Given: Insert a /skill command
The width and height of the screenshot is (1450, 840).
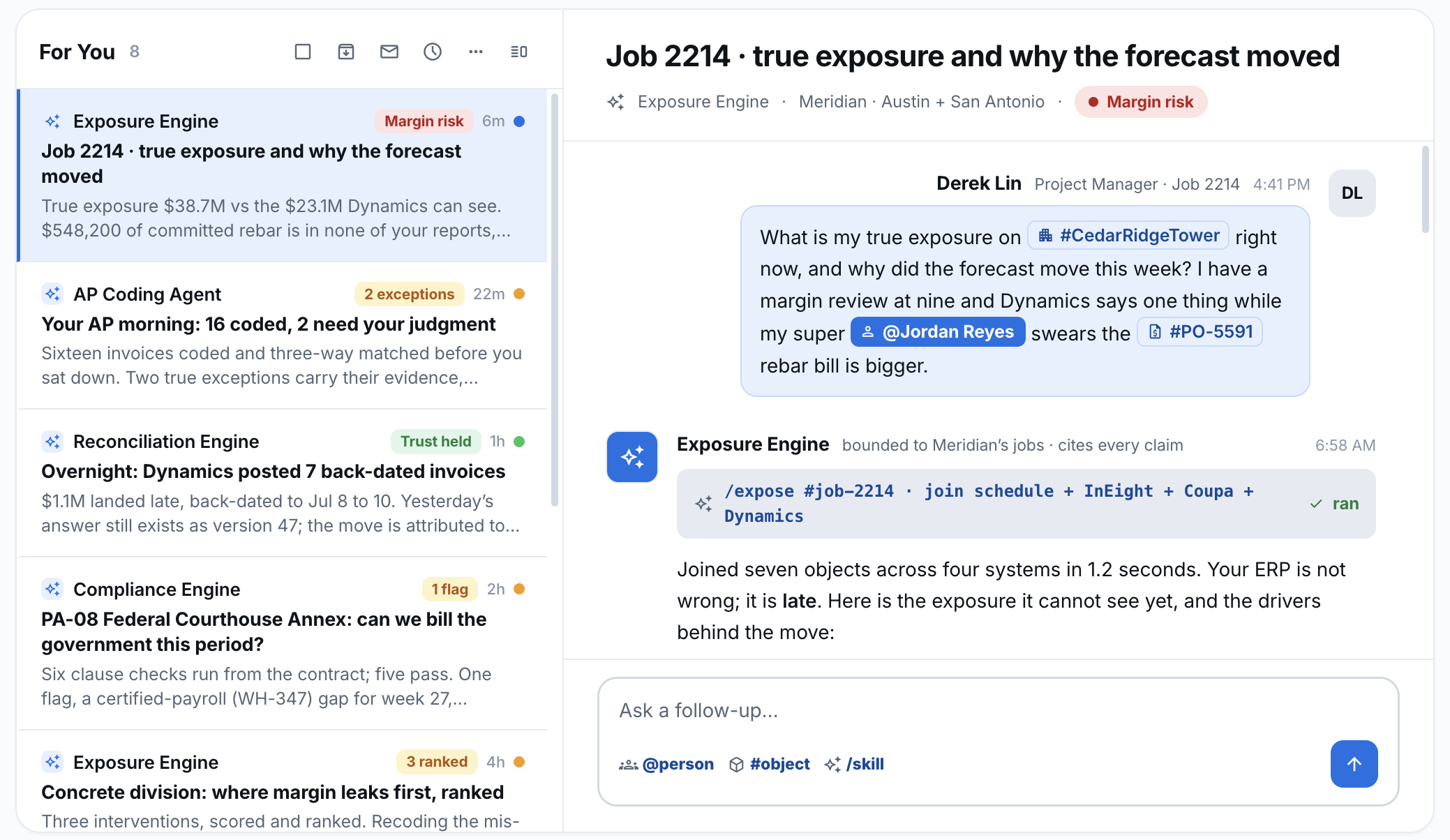Looking at the screenshot, I should pyautogui.click(x=854, y=765).
